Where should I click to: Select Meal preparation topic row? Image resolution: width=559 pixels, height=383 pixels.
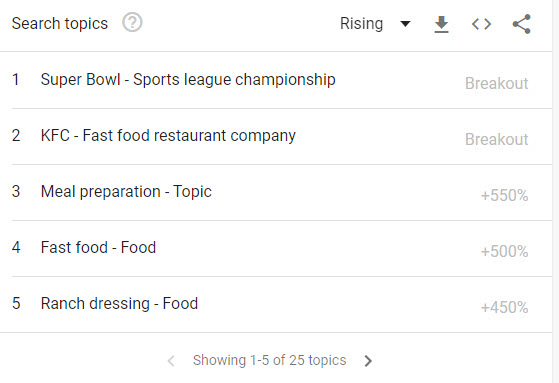(x=276, y=193)
